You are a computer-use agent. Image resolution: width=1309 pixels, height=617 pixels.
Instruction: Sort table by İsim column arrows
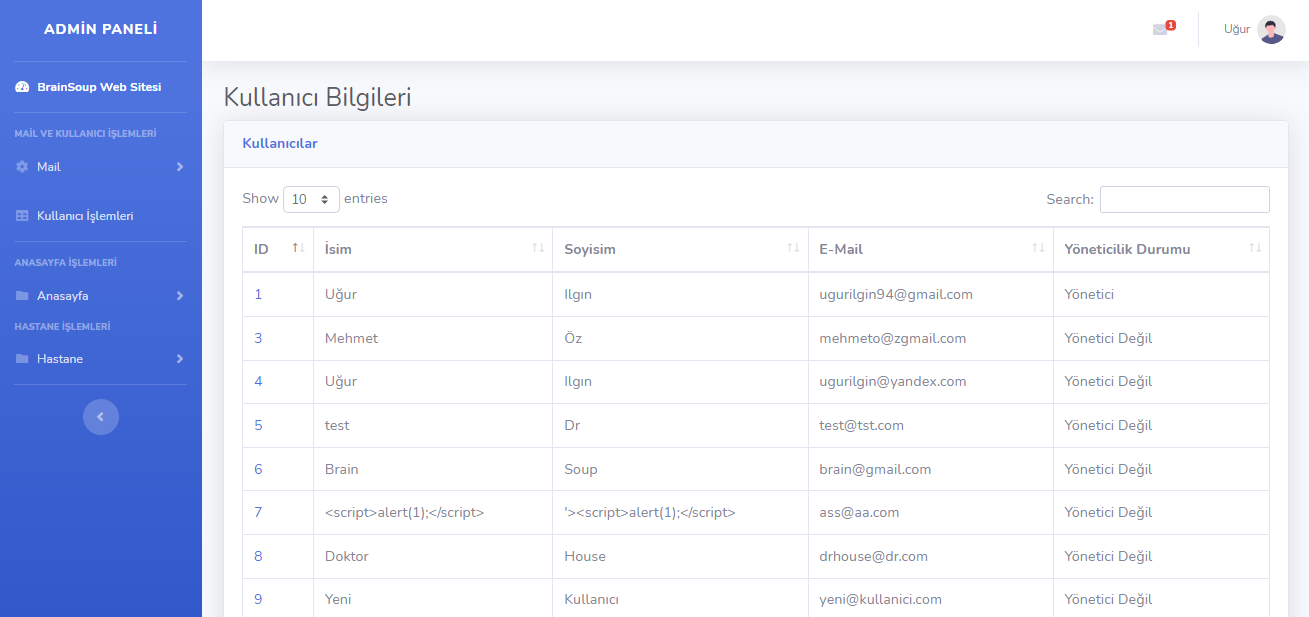coord(538,248)
